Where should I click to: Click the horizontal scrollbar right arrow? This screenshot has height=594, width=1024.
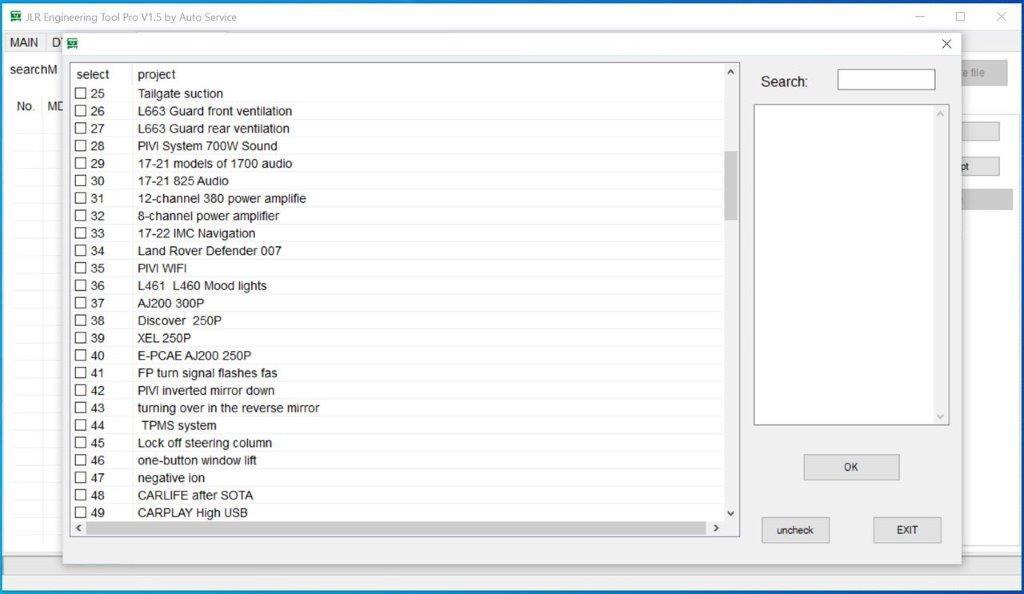pos(716,528)
